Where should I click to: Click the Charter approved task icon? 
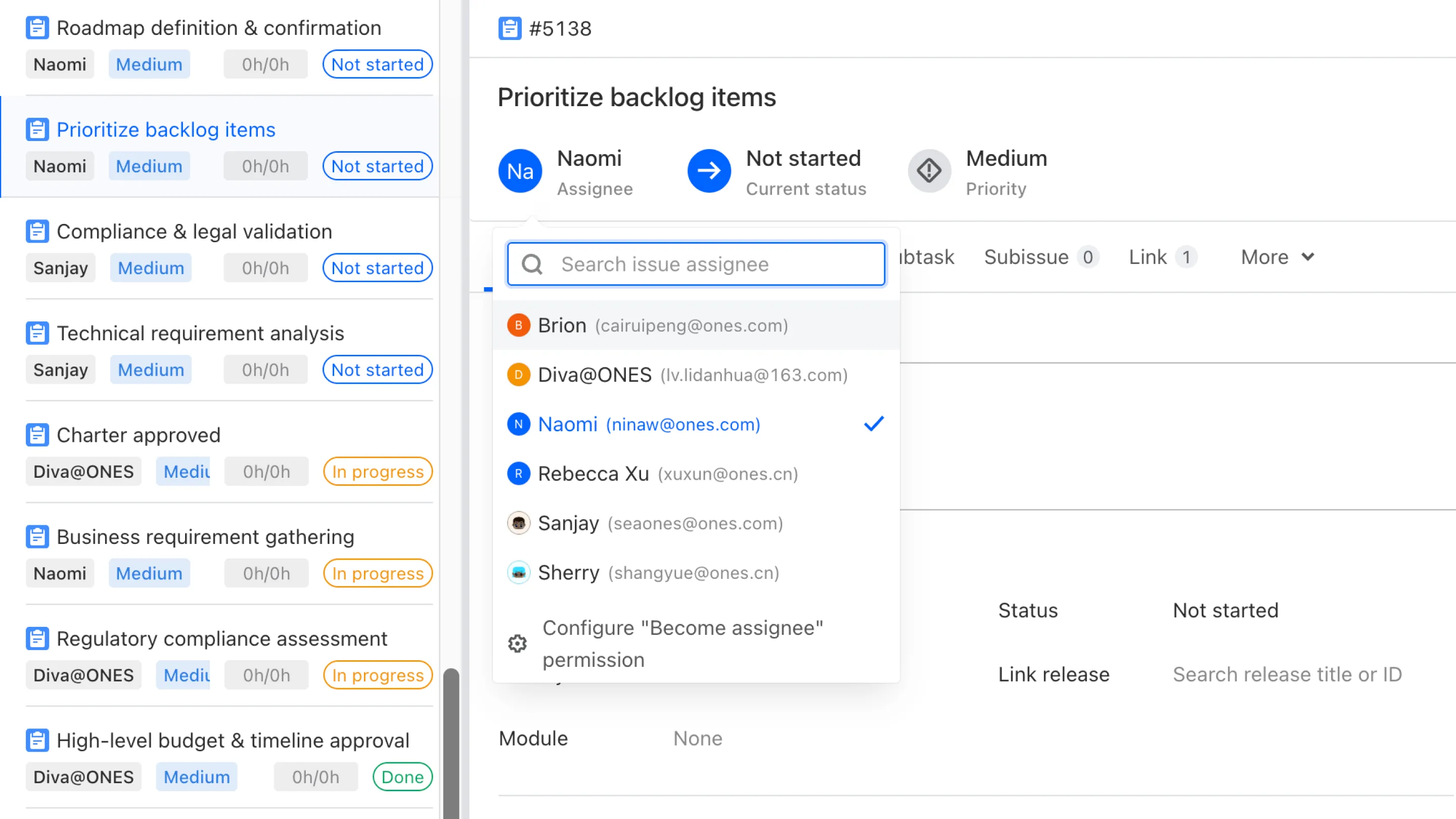37,435
